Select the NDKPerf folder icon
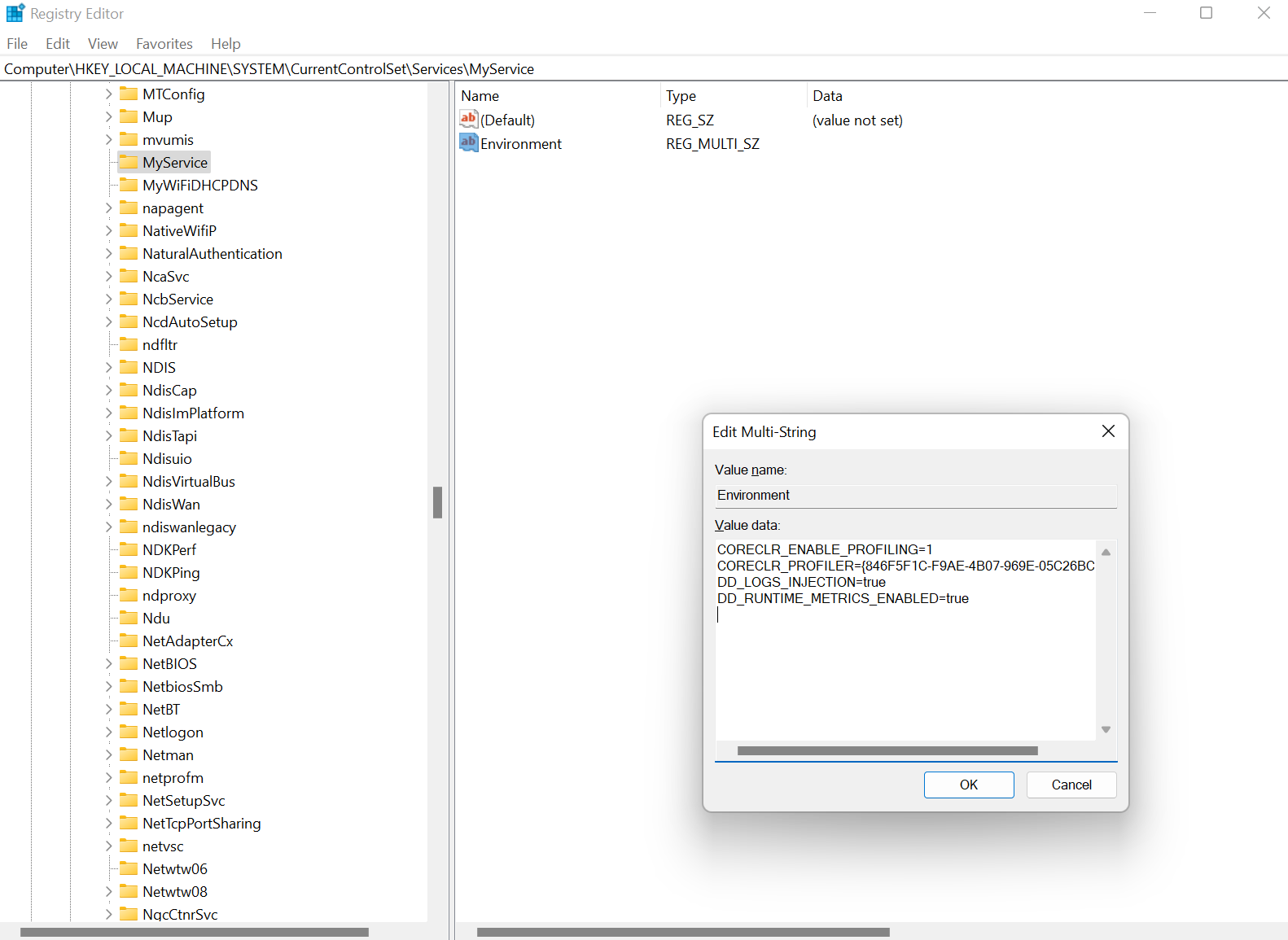The height and width of the screenshot is (940, 1288). tap(129, 549)
